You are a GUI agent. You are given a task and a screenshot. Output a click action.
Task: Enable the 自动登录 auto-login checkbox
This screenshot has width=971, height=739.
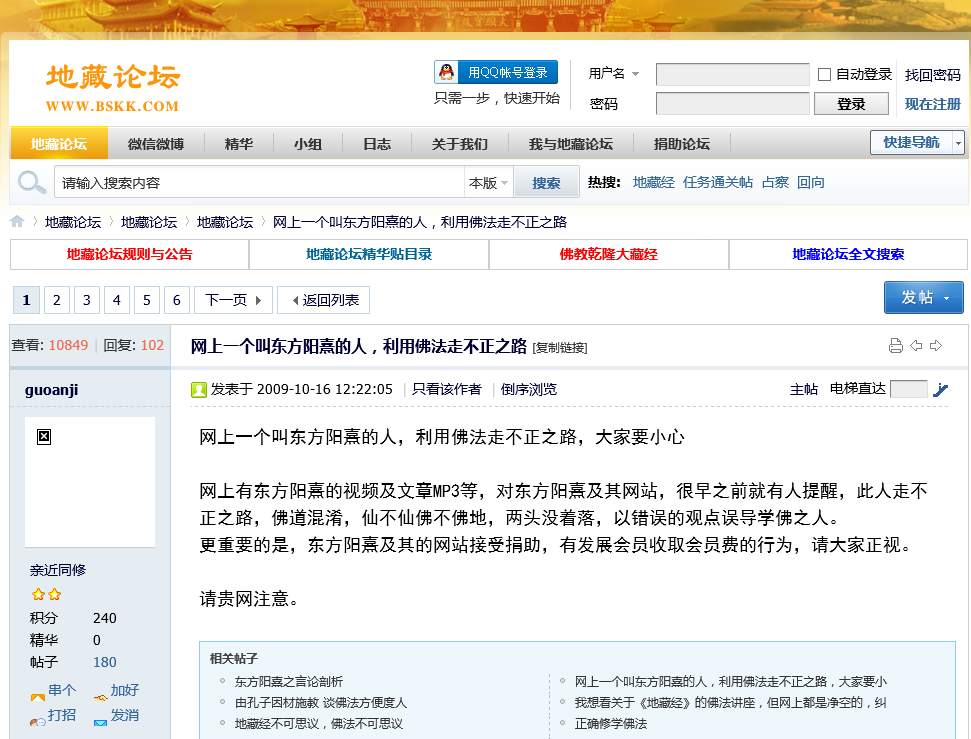point(825,74)
